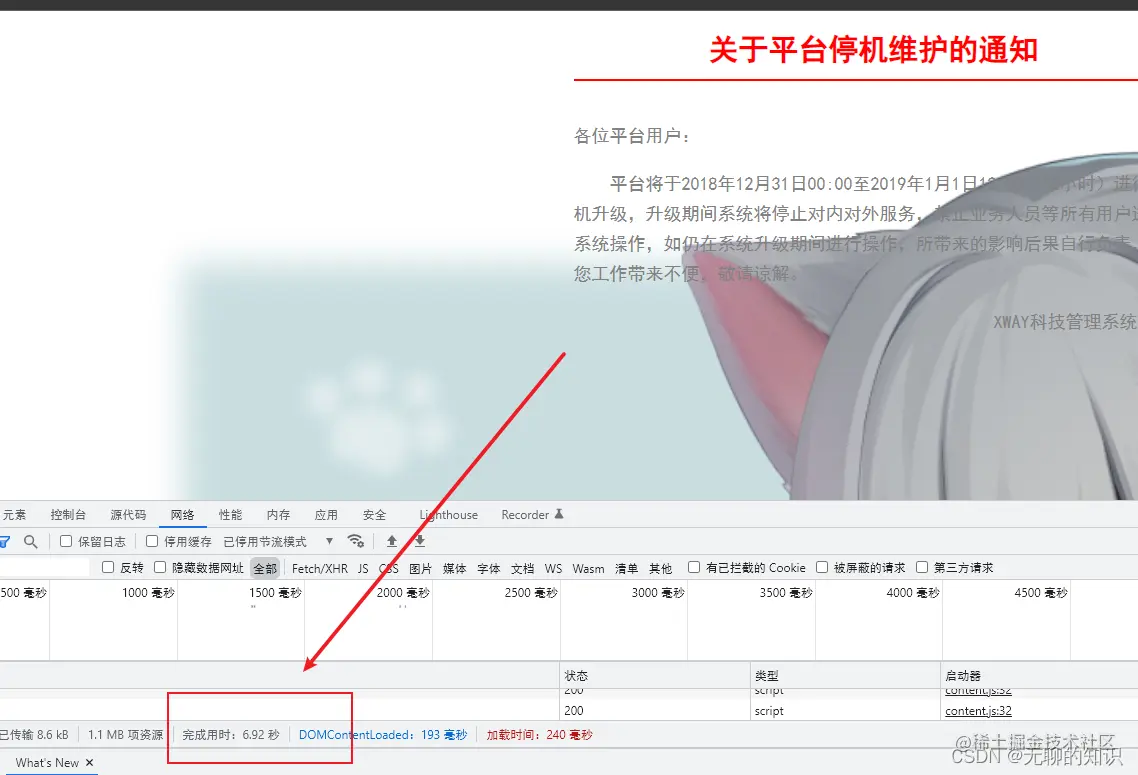This screenshot has width=1138, height=775.
Task: Import a HAR file via the upload arrow
Action: coord(391,541)
